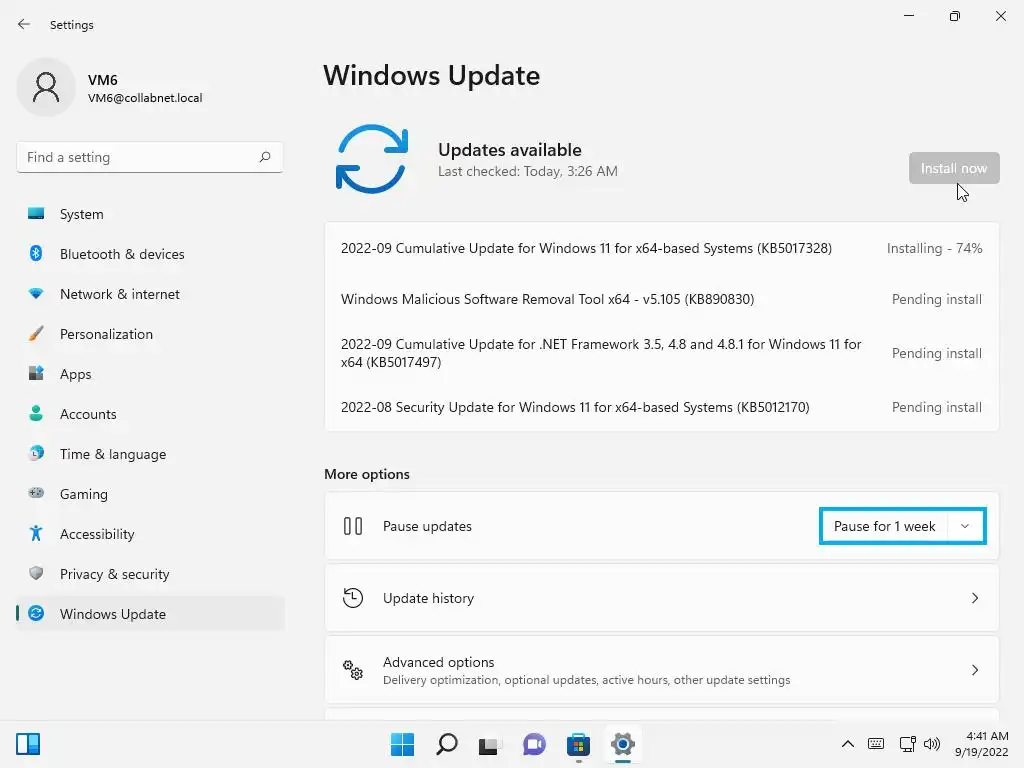Open the Advanced options row

pos(662,669)
